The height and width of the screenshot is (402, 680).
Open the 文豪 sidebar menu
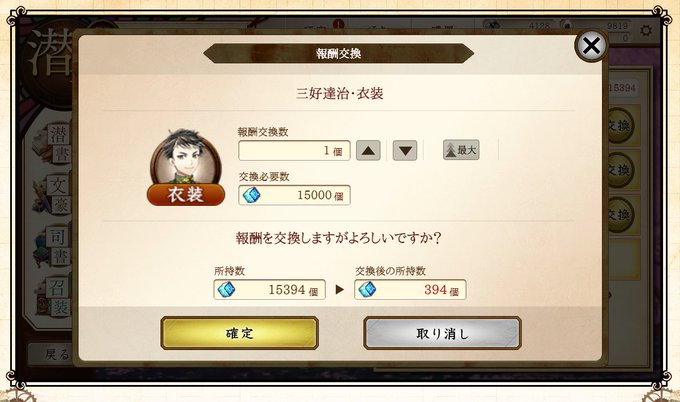[52, 194]
